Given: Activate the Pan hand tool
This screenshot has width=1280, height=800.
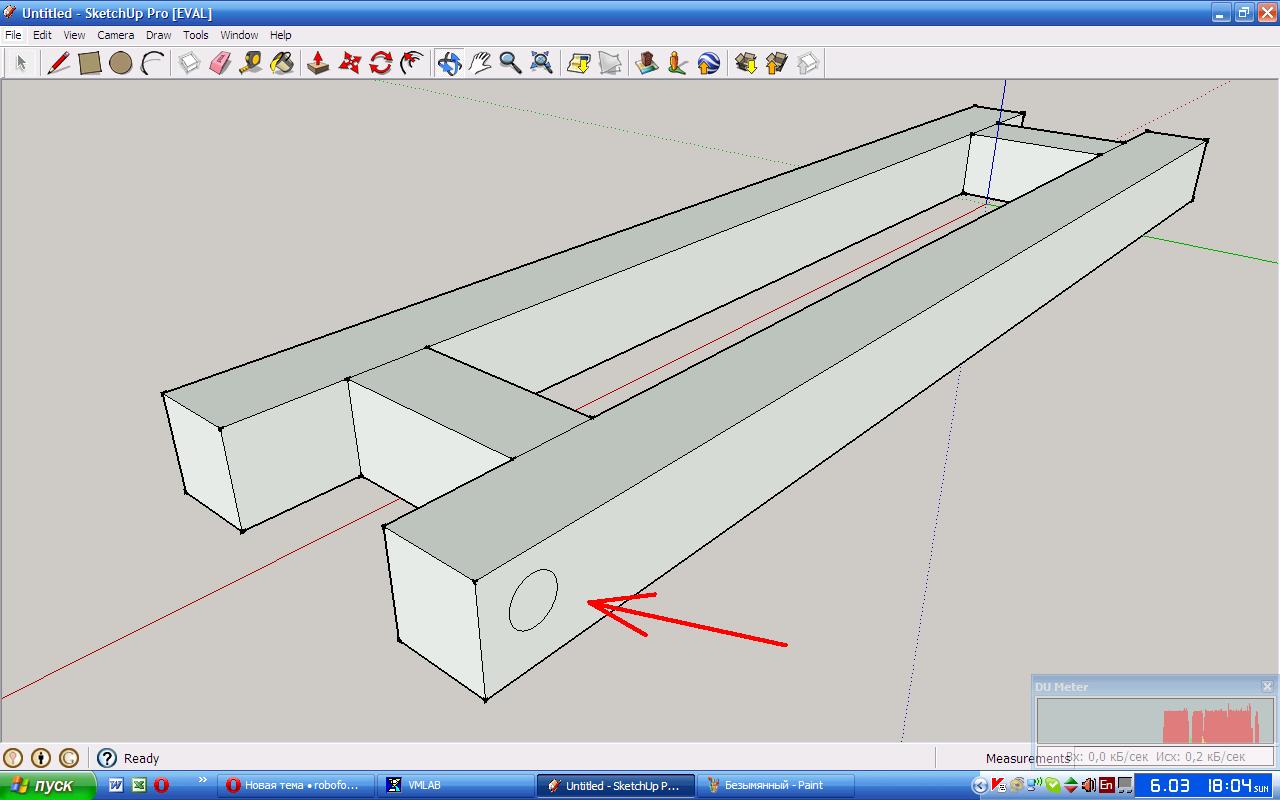Looking at the screenshot, I should pos(480,63).
